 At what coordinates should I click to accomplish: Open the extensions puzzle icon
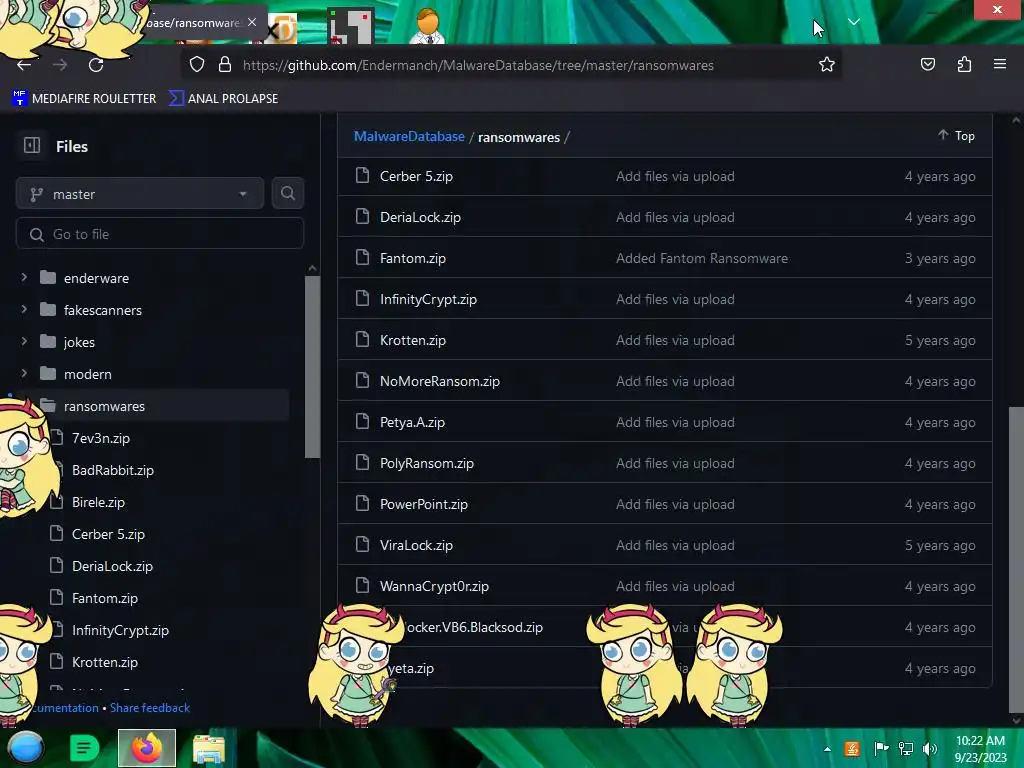pyautogui.click(x=964, y=64)
